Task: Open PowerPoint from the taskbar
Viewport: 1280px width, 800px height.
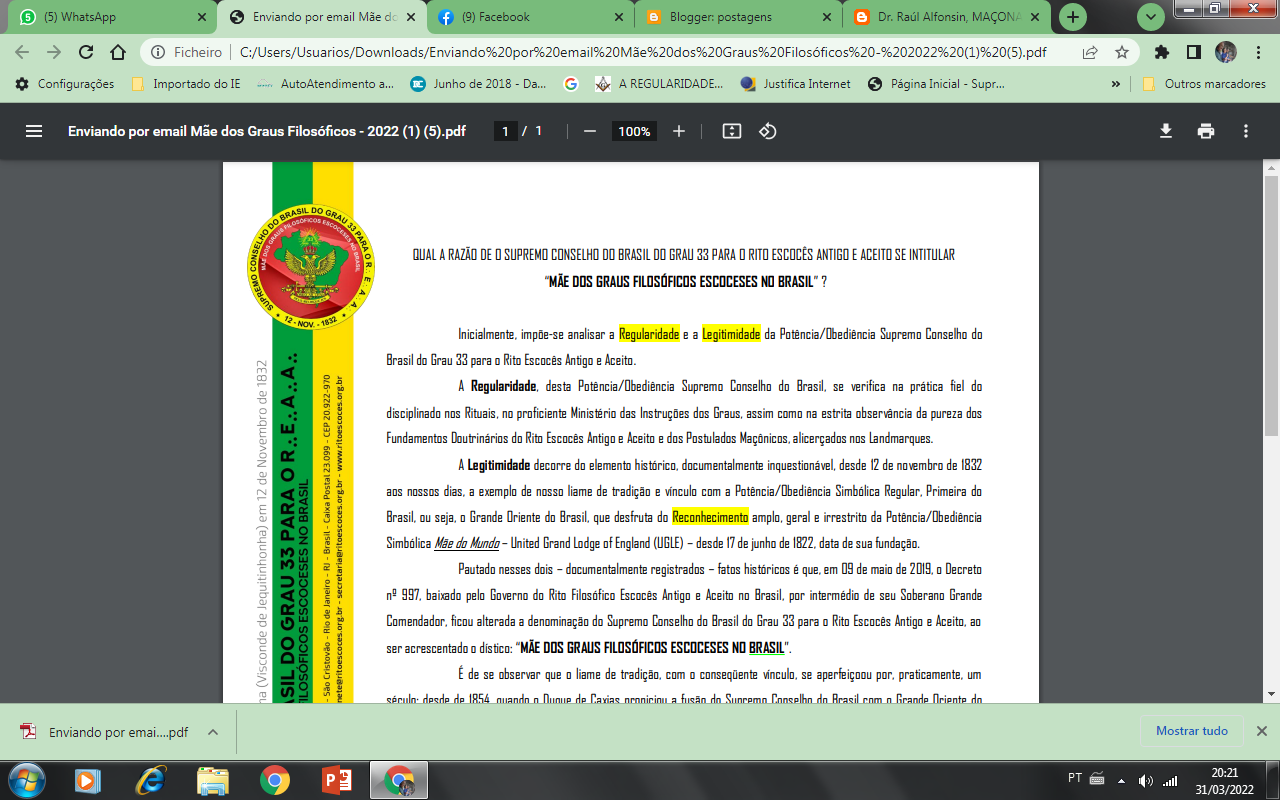Action: 336,779
